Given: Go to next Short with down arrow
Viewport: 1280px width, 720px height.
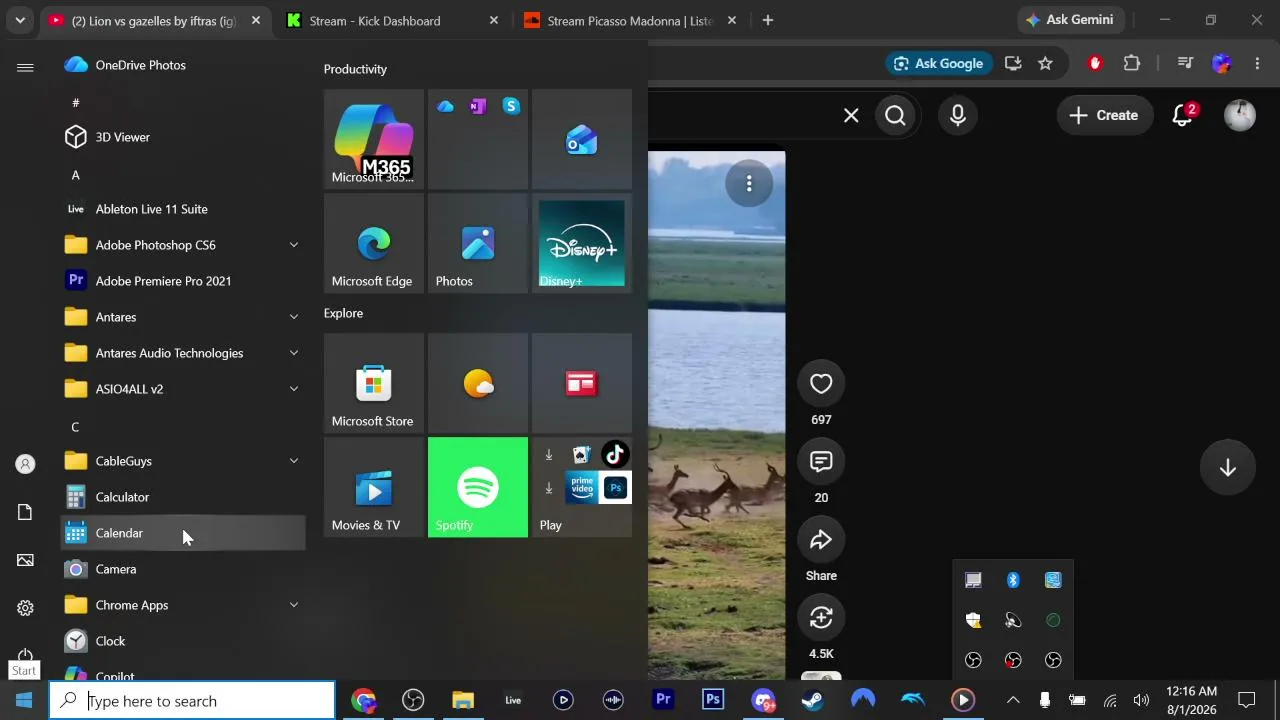Looking at the screenshot, I should click(x=1228, y=468).
